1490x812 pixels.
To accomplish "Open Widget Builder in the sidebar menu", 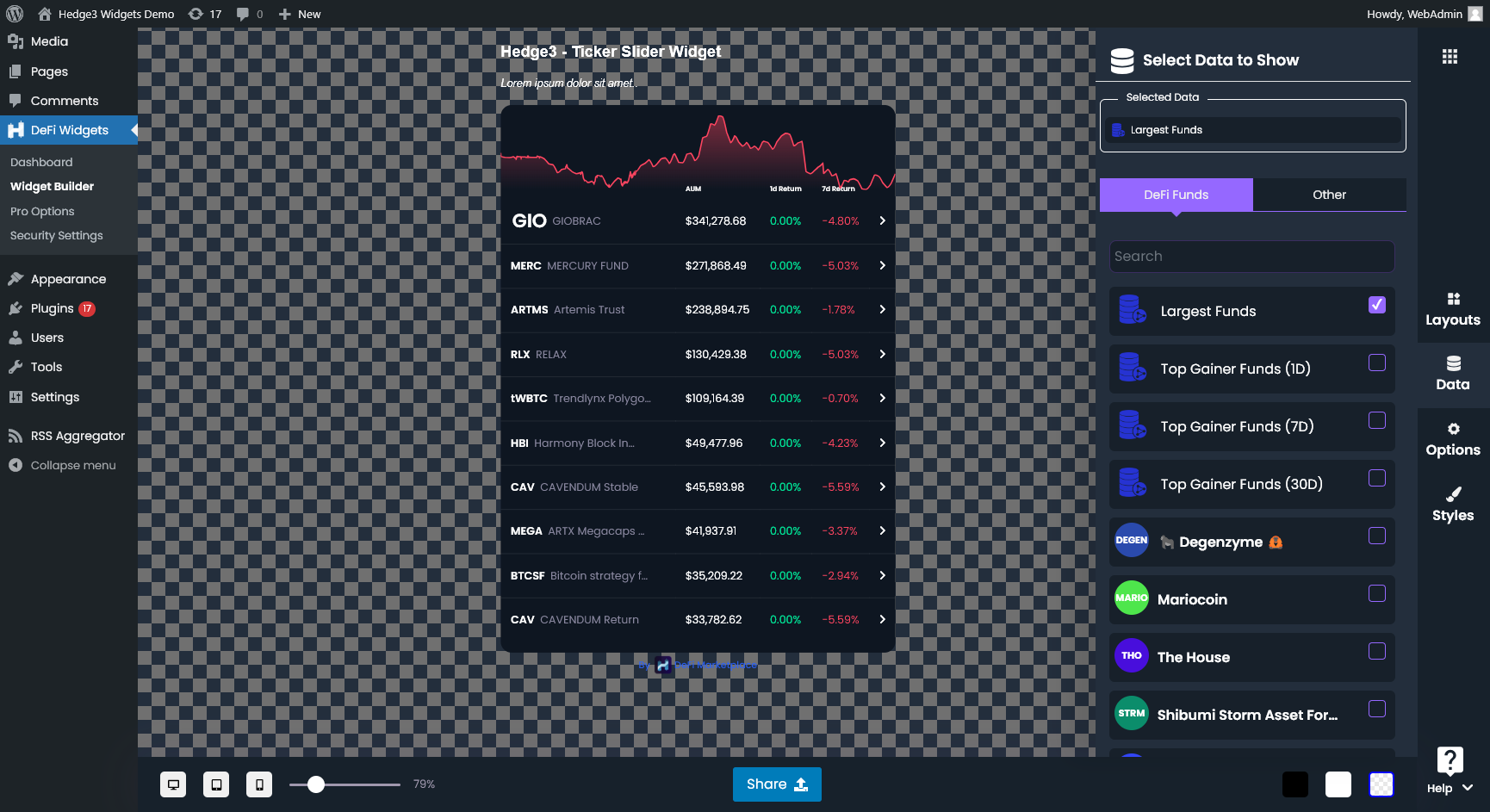I will click(x=52, y=186).
